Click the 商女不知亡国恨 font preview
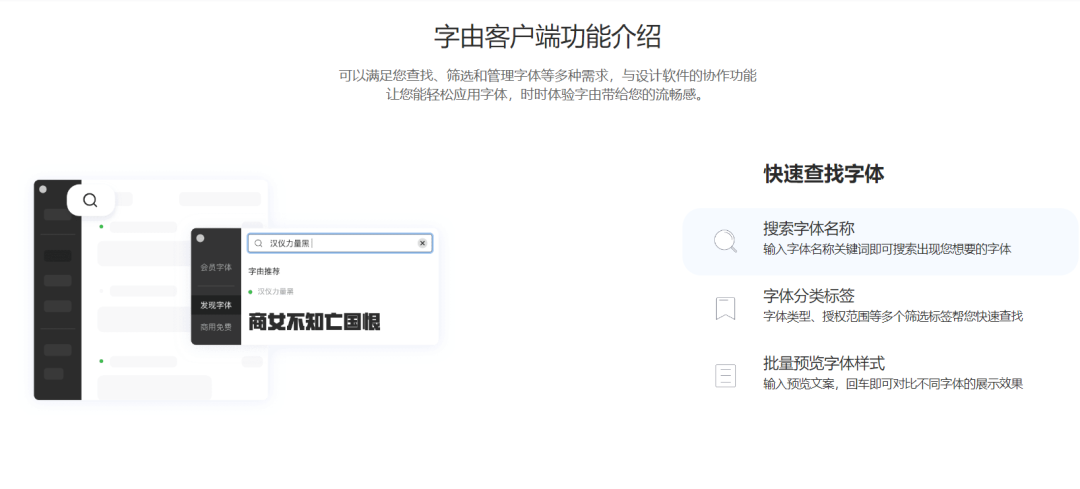The height and width of the screenshot is (489, 1080). 314,322
